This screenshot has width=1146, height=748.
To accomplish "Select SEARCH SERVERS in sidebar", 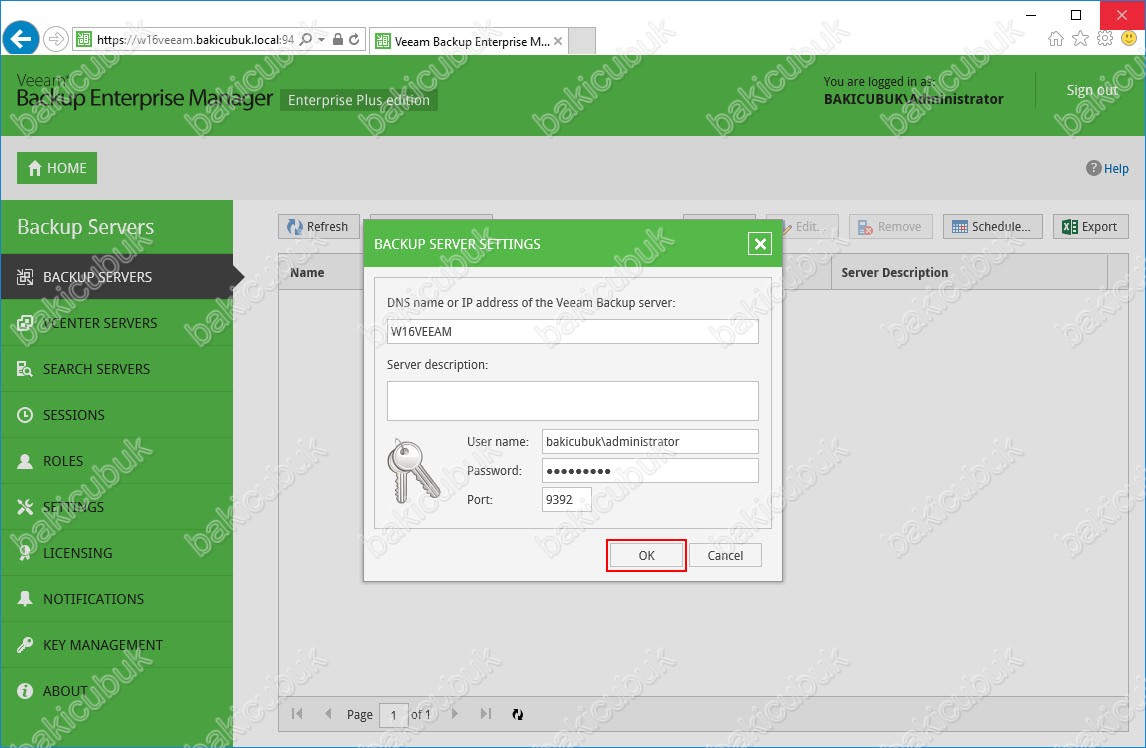I will pyautogui.click(x=117, y=369).
